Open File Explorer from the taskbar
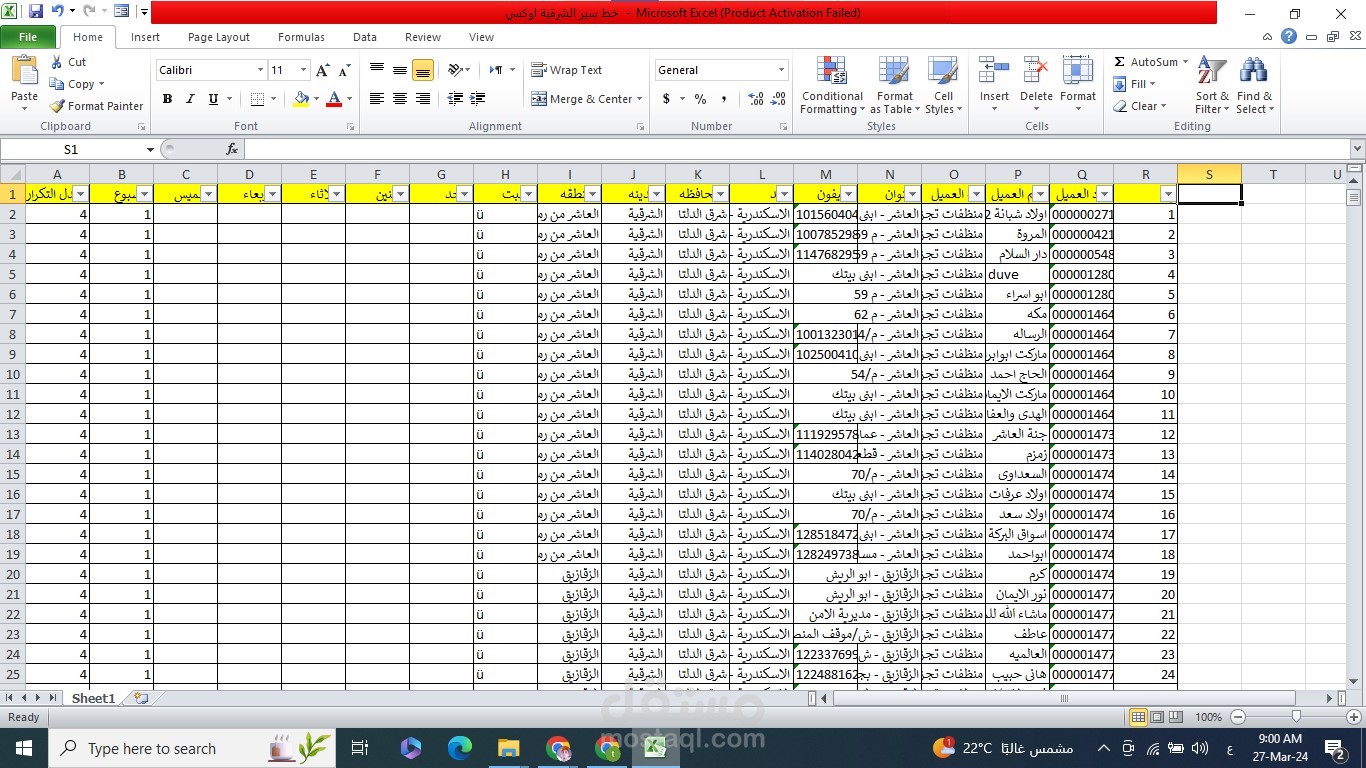Screen dimensions: 1366x768 coord(508,748)
